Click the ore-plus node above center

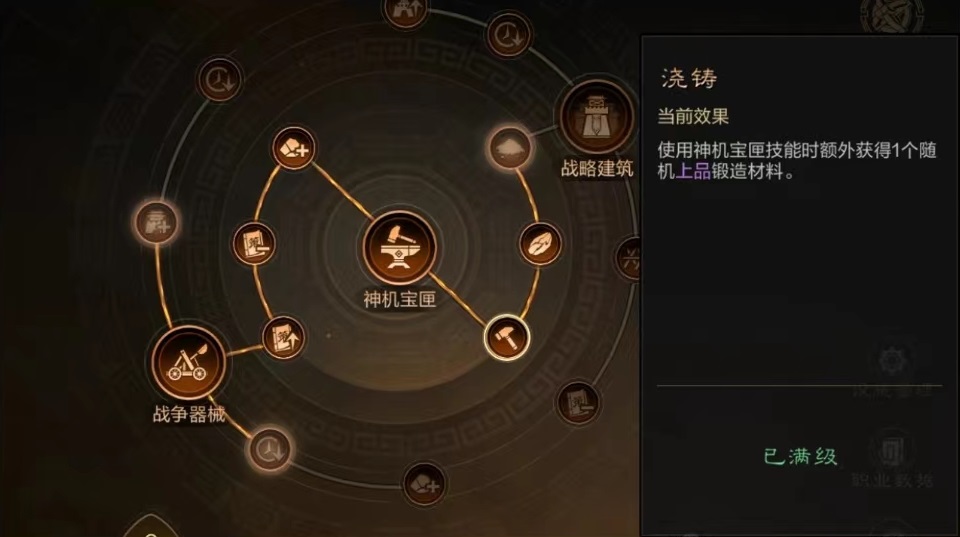coord(294,148)
